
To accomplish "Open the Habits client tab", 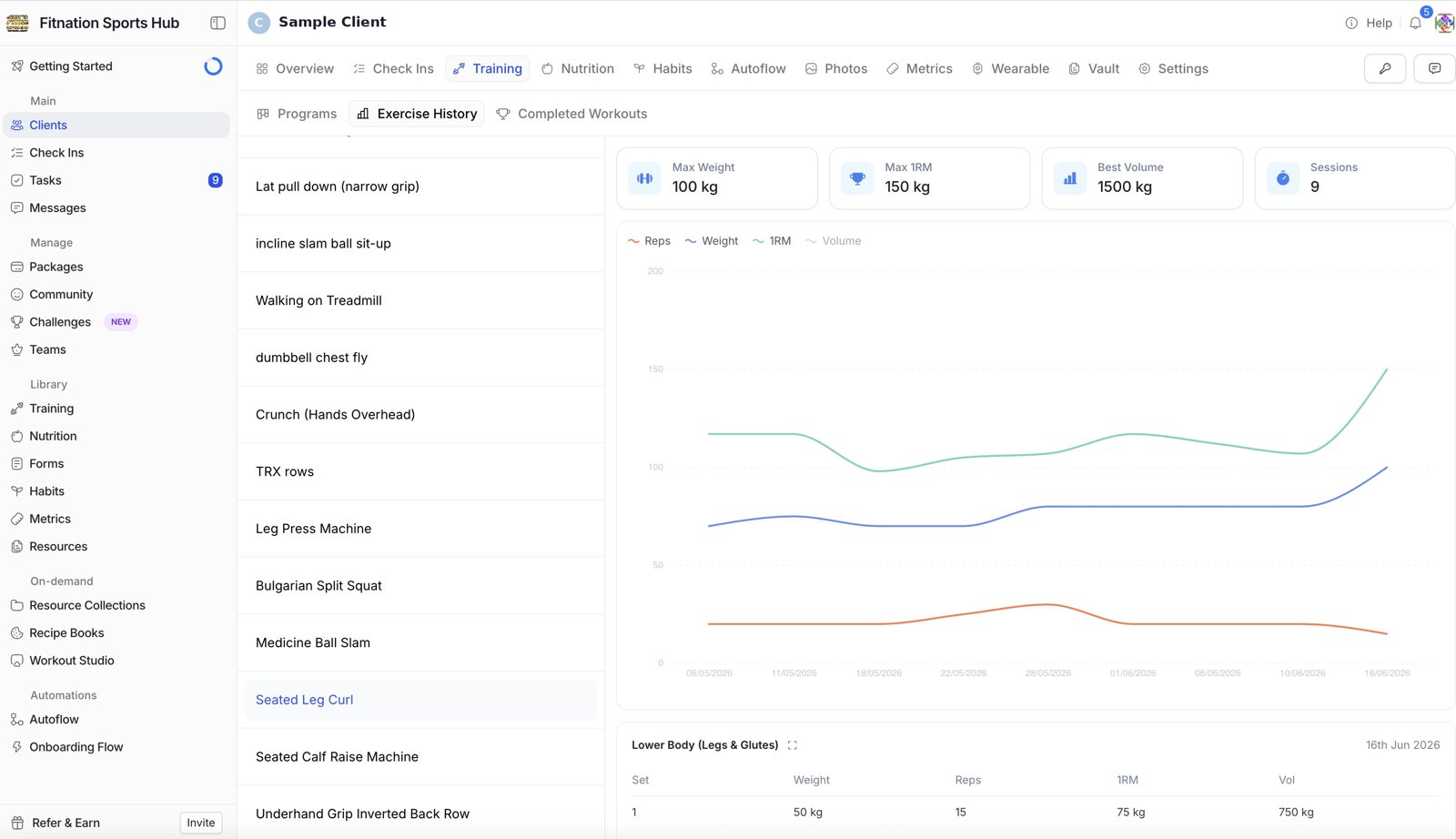I will click(x=662, y=68).
